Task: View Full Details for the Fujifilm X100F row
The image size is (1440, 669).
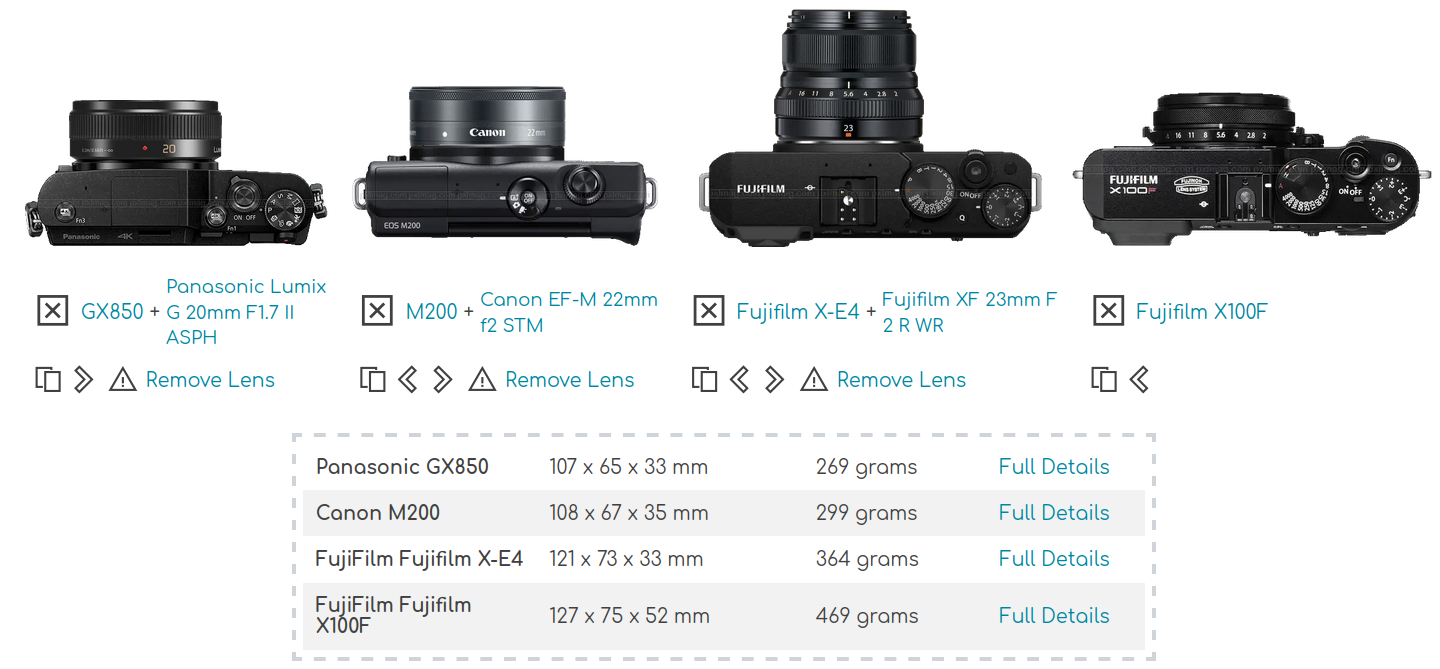Action: tap(1054, 616)
